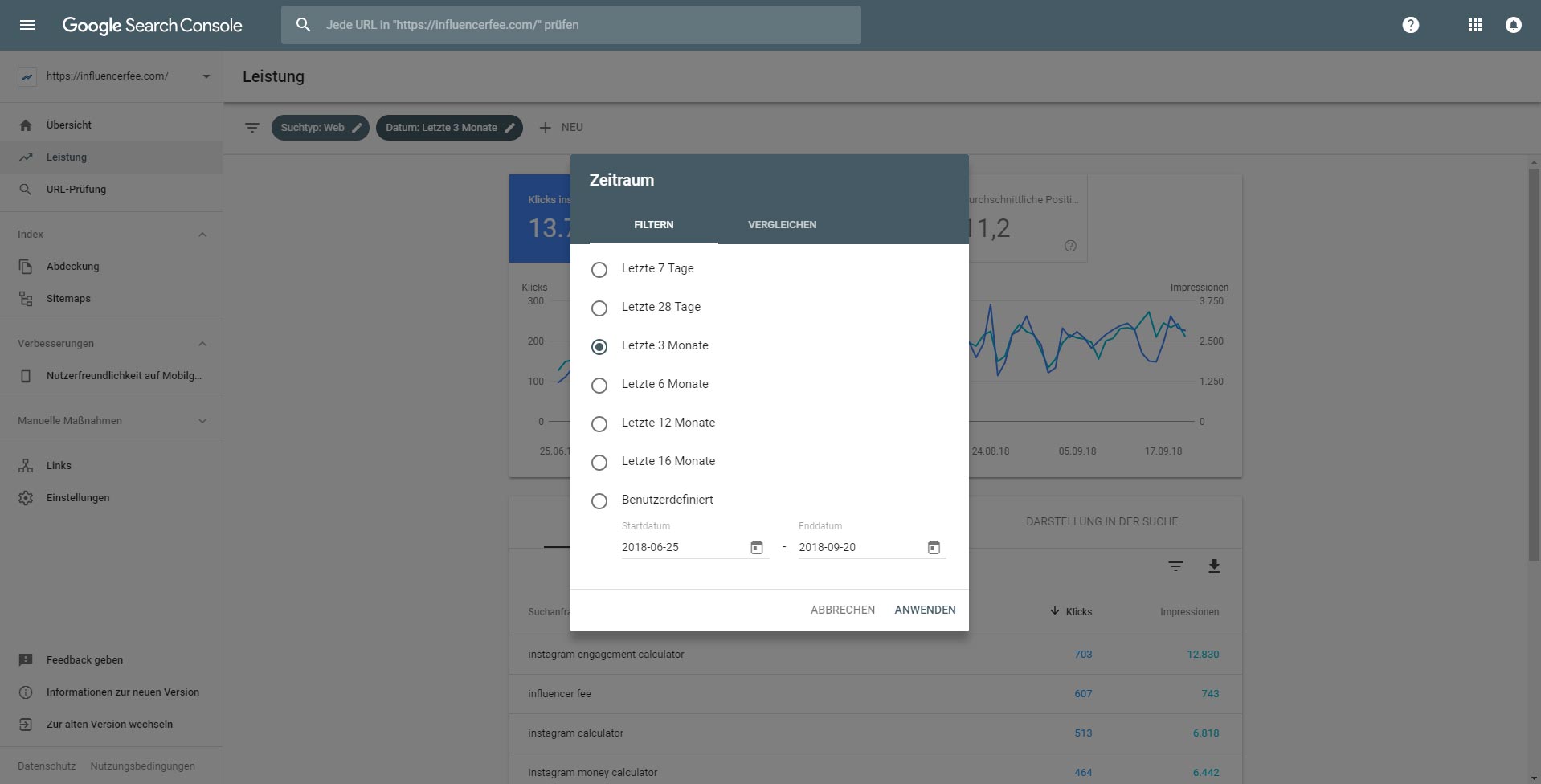The image size is (1541, 784).
Task: Open DARSTELLUNG IN DER SUCHE tab
Action: 1102,521
